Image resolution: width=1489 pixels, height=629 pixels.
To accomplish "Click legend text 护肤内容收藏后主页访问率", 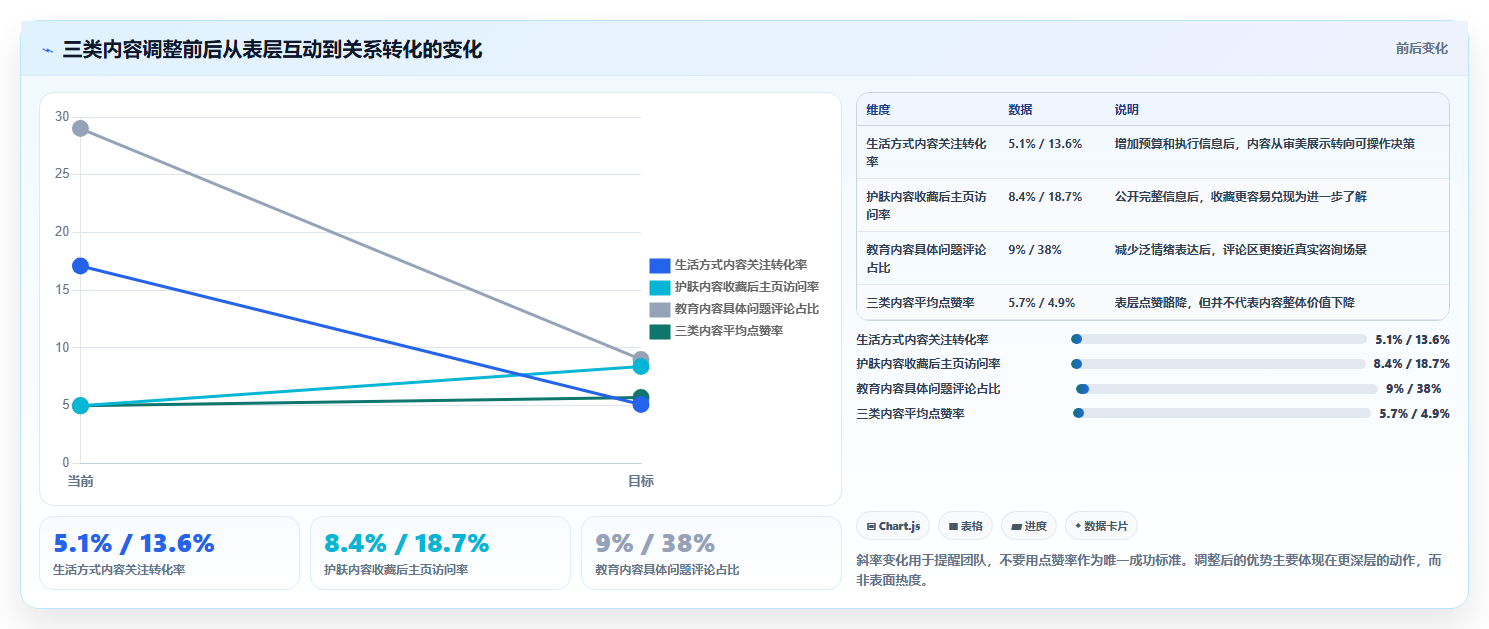I will (x=747, y=287).
